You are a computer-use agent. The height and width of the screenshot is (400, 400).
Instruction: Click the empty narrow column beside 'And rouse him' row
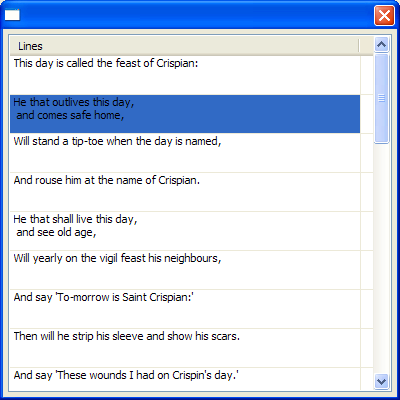click(367, 192)
